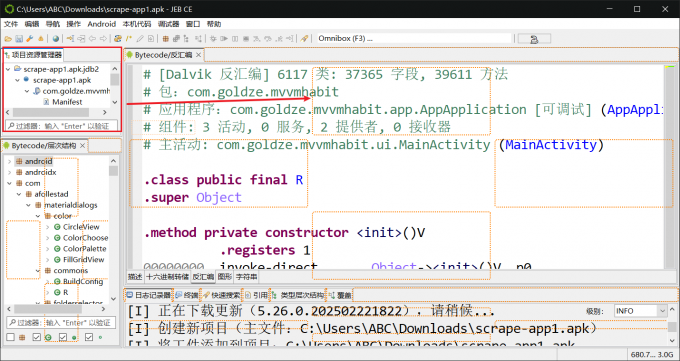Viewport: 680px width, 361px height.
Task: Click the globe toolbar icon
Action: tap(56, 39)
